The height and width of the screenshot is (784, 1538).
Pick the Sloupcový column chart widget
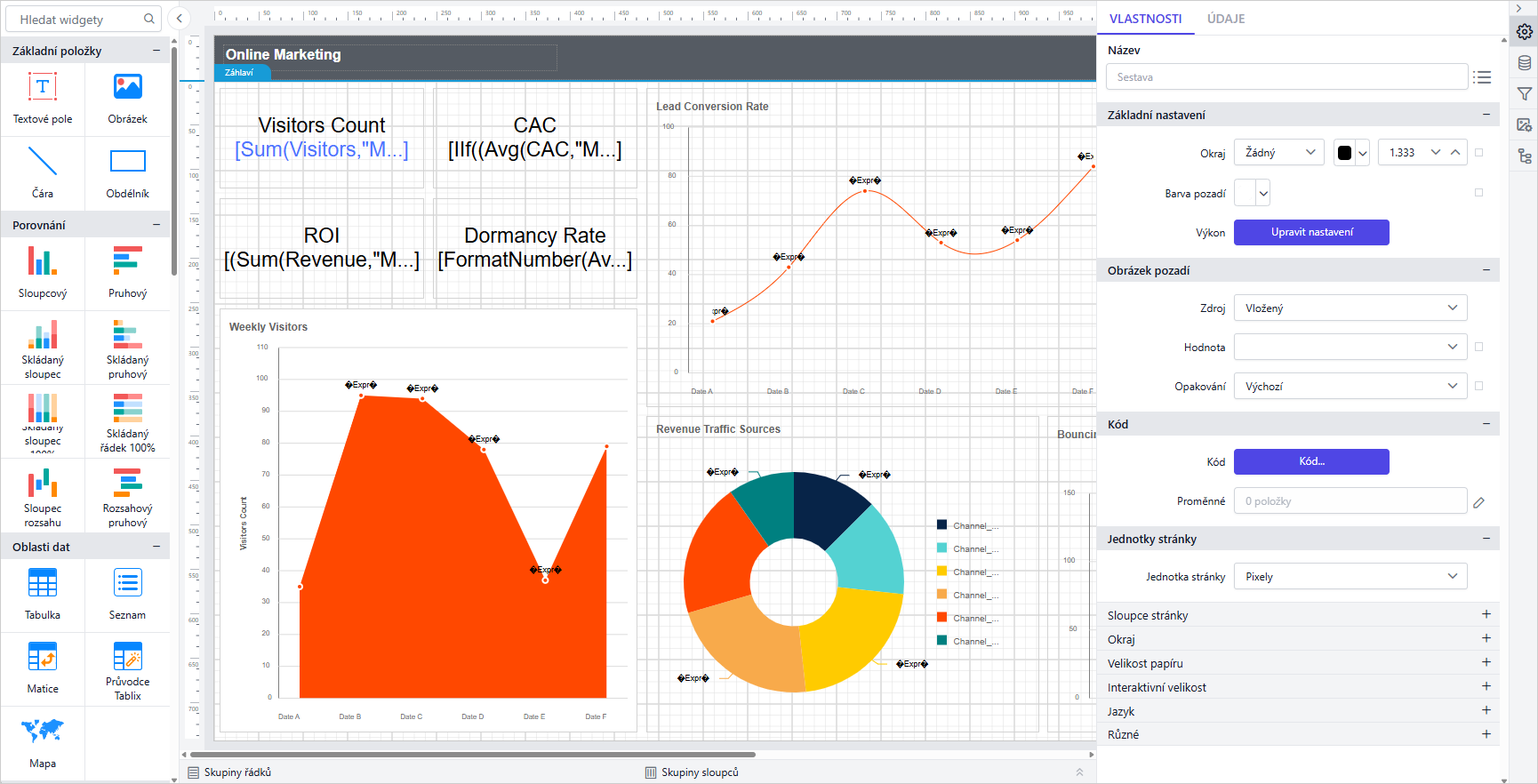coord(43,273)
